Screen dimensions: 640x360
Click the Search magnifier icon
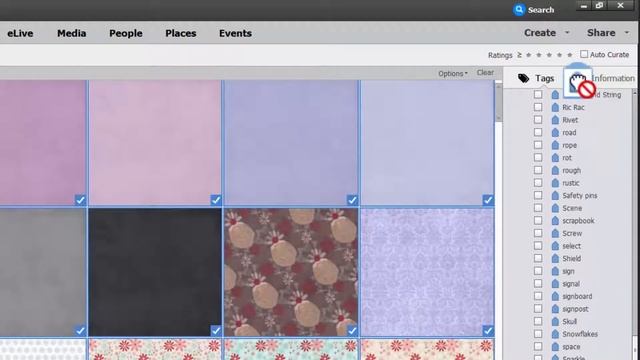tap(519, 9)
